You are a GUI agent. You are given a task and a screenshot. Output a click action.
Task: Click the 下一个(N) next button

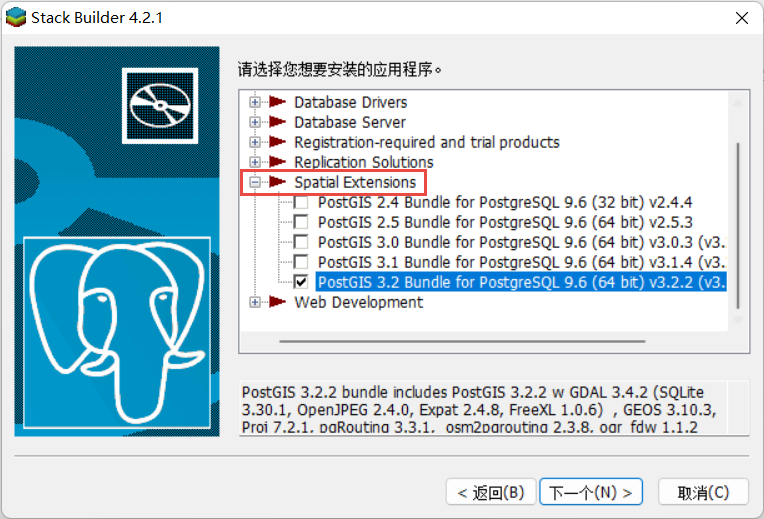point(591,492)
